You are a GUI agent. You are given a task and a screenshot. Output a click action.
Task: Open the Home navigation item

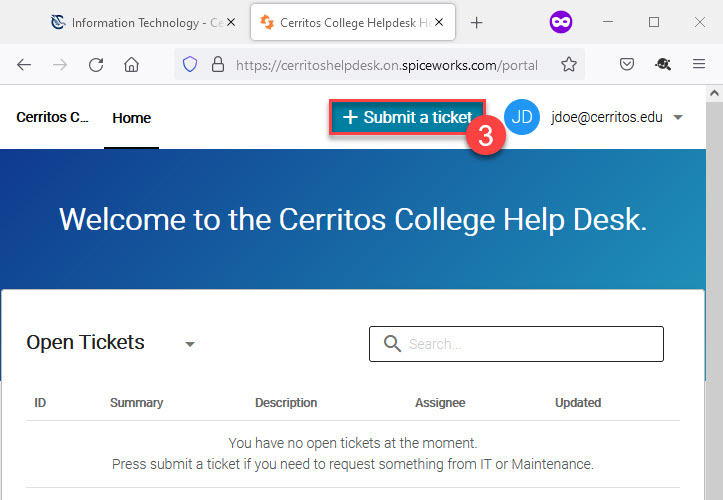(131, 118)
